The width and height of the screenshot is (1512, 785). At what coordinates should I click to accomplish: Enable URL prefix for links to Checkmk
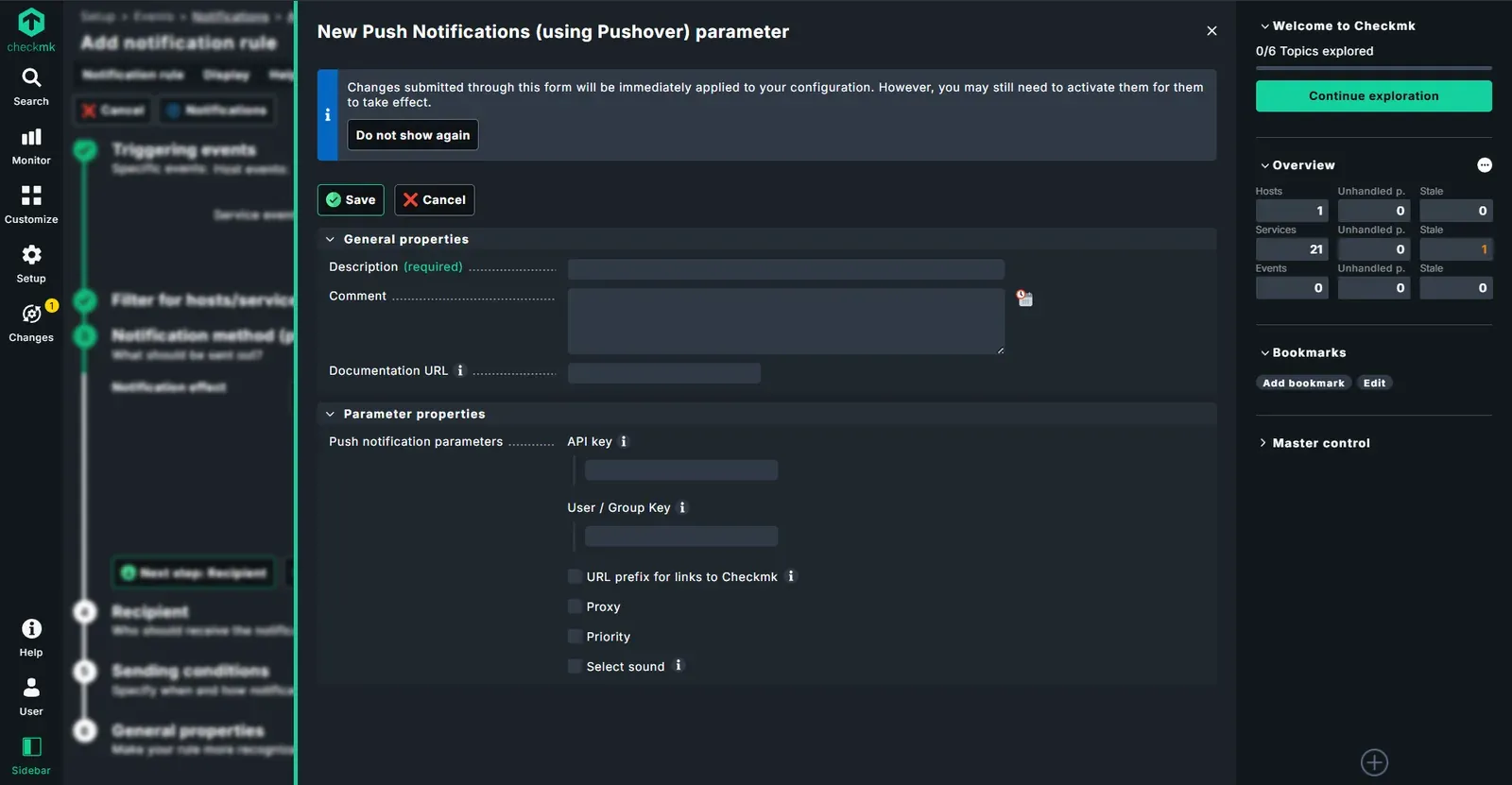(575, 576)
